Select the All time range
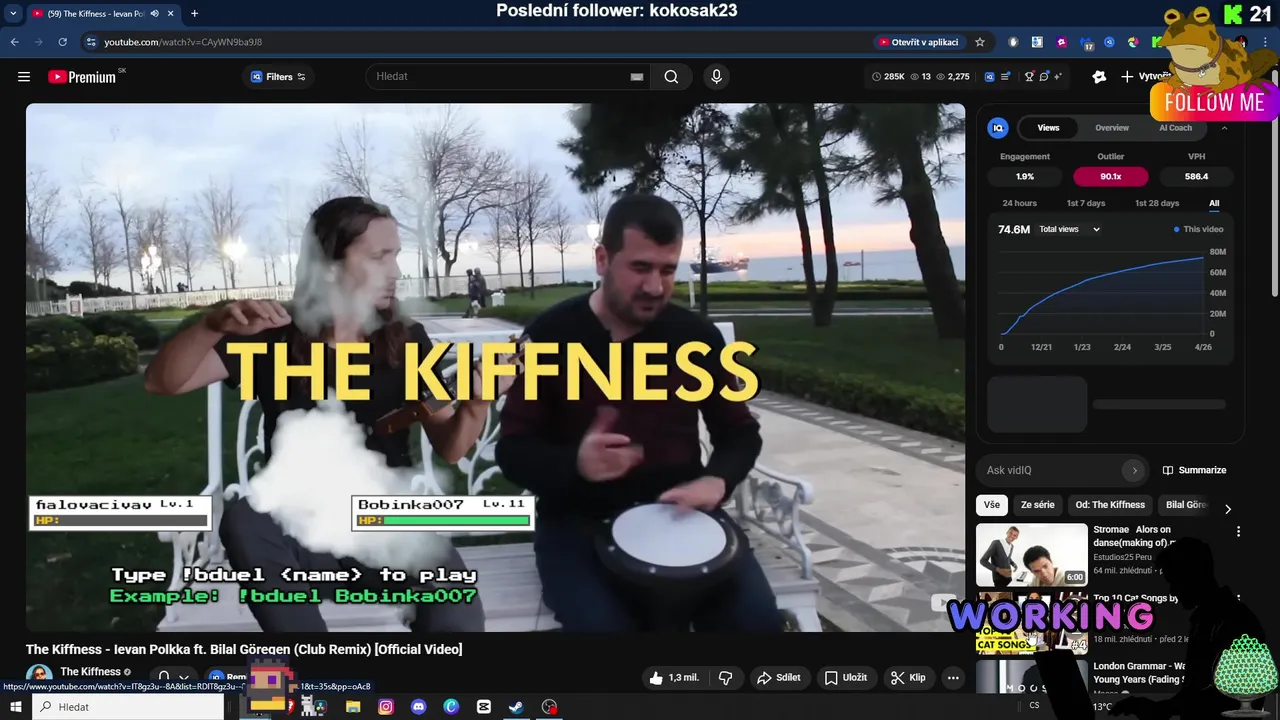The width and height of the screenshot is (1280, 720). coord(1214,203)
